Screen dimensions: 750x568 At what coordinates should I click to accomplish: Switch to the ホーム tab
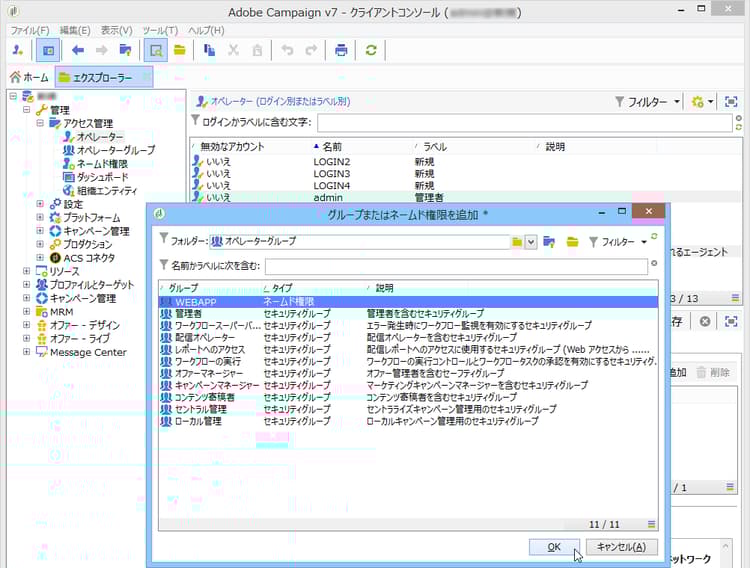(30, 77)
